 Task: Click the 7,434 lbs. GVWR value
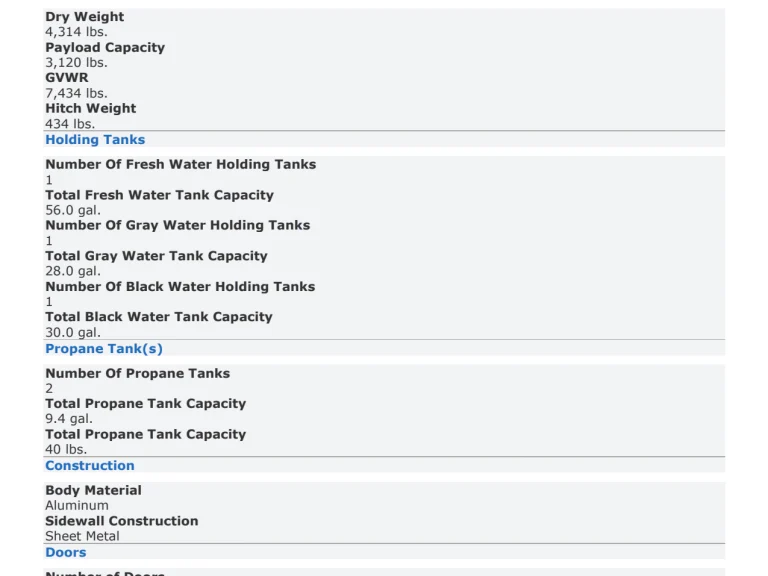(76, 93)
